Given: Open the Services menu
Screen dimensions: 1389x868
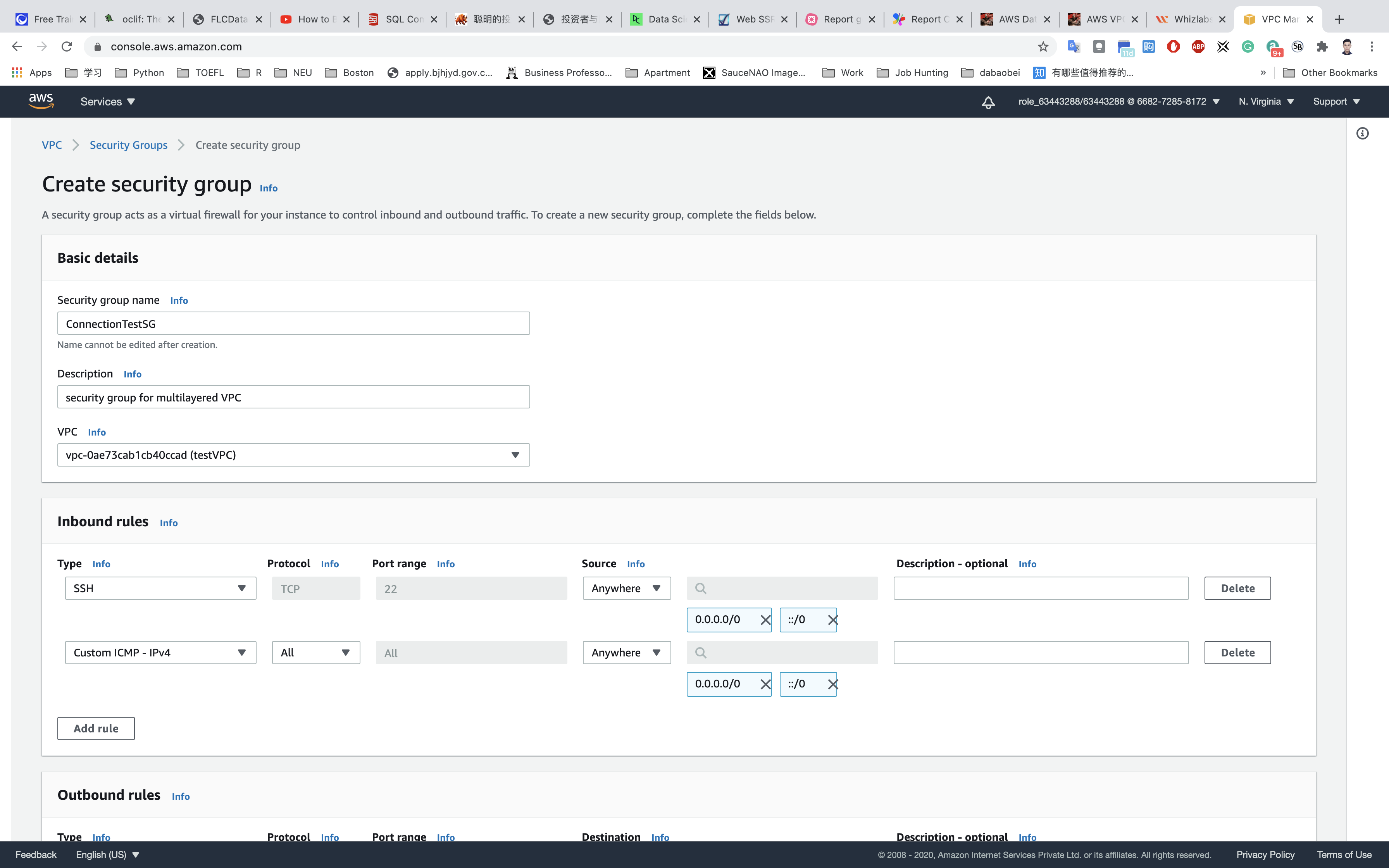Looking at the screenshot, I should pos(107,102).
